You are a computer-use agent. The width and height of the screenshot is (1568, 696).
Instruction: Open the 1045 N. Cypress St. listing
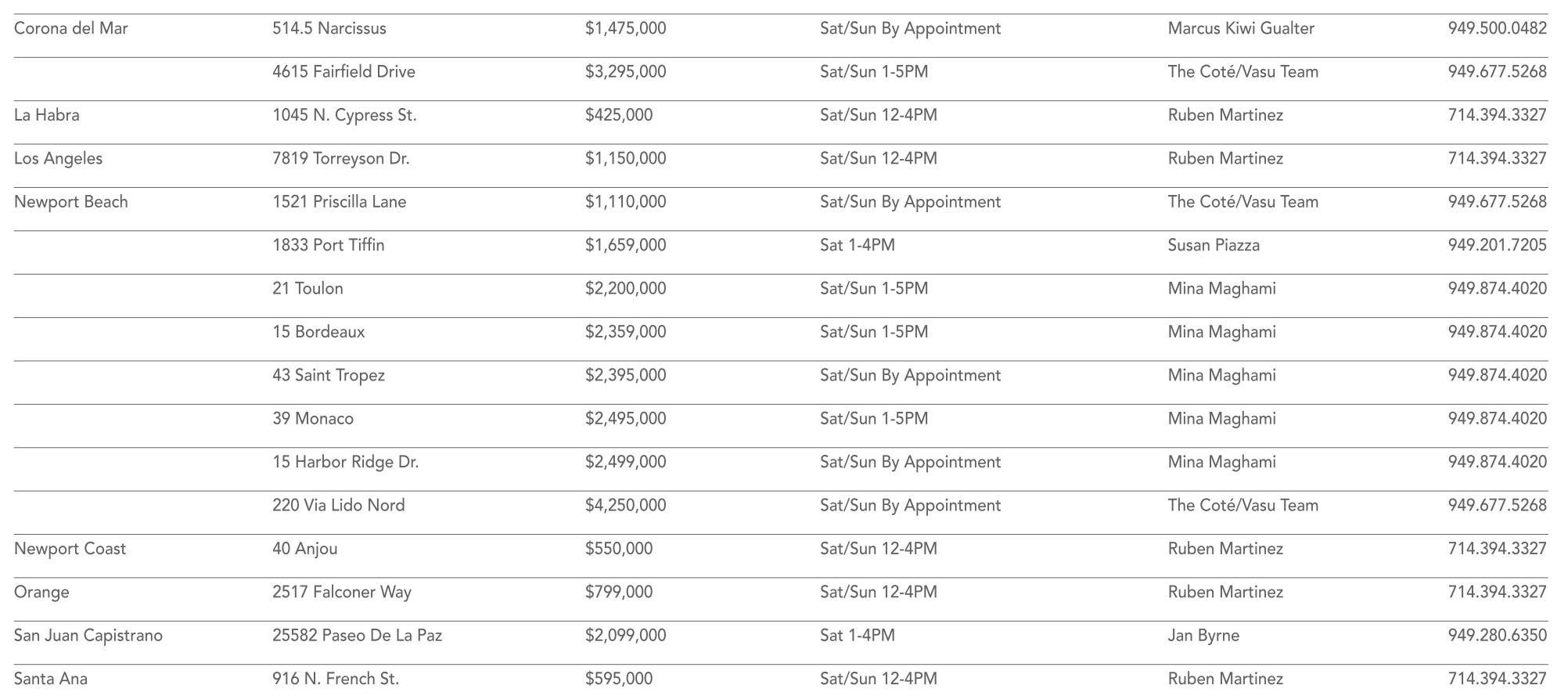coord(344,116)
